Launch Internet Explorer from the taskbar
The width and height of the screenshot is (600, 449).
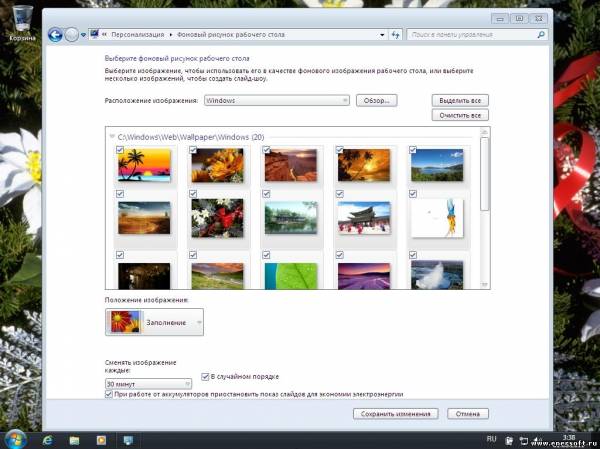pos(48,440)
